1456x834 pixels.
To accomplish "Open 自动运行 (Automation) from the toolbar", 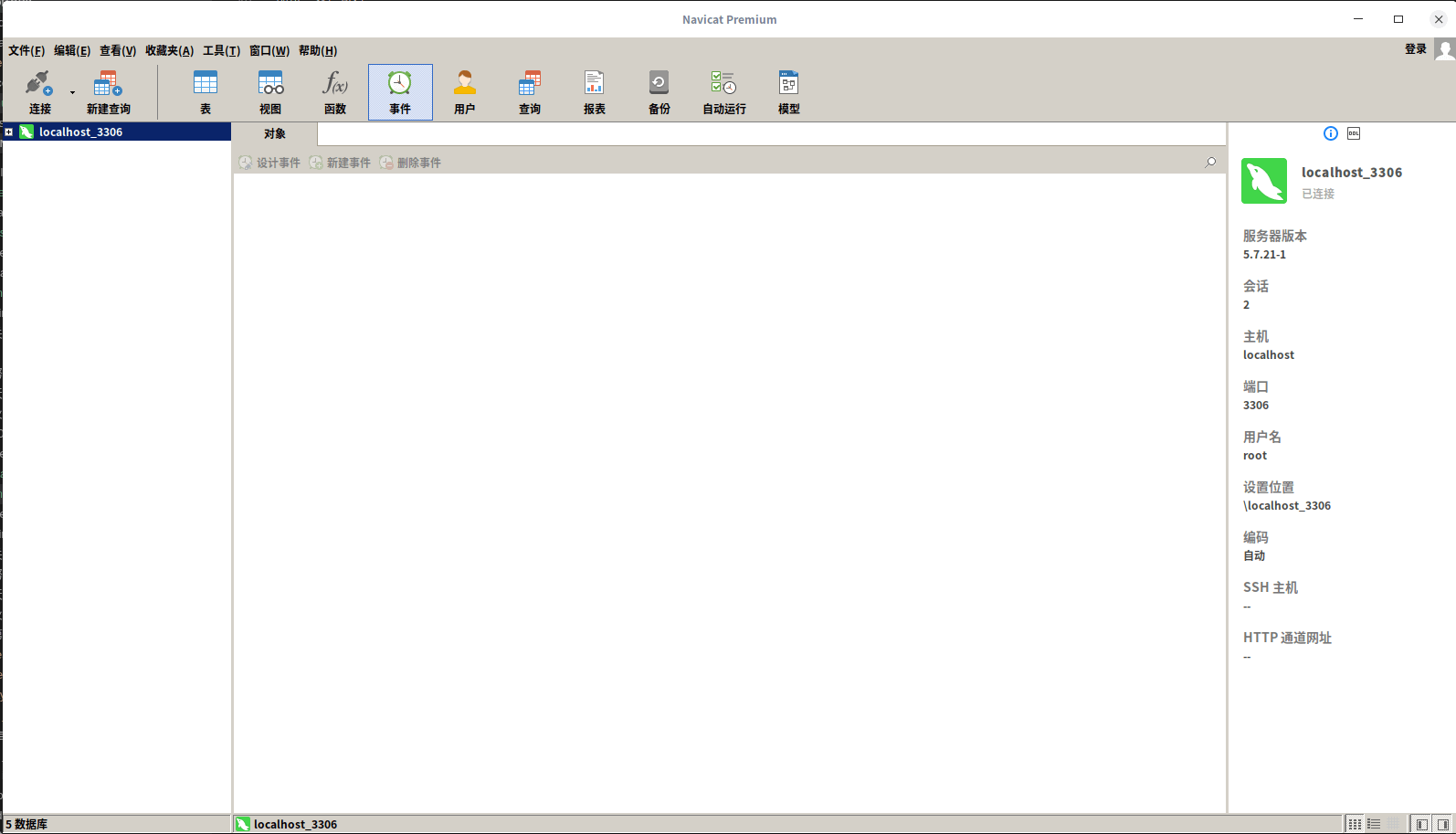I will pos(723,92).
